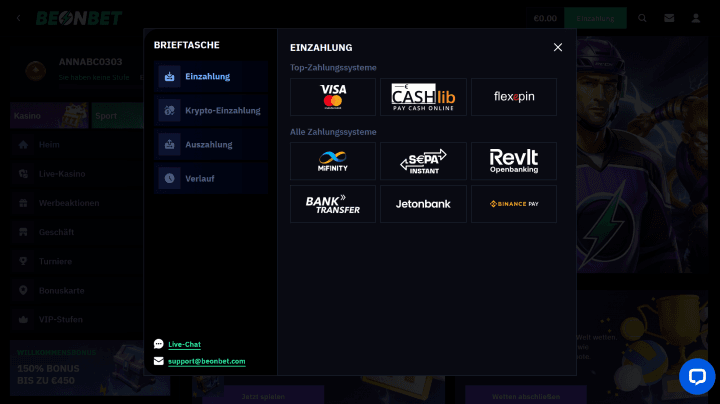
Task: Click the €0.00 balance display
Action: [545, 18]
